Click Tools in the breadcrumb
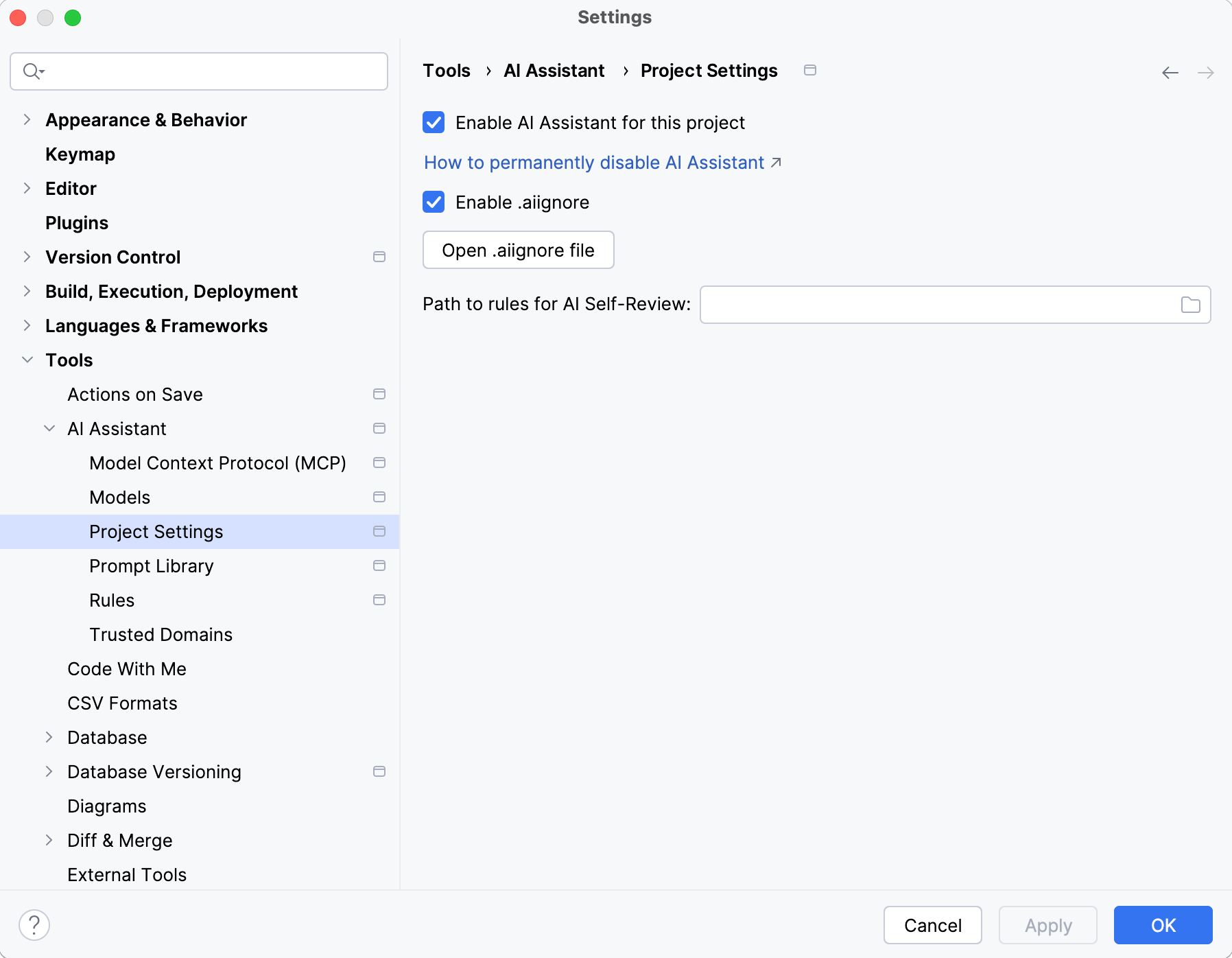Viewport: 1232px width, 958px height. point(447,71)
